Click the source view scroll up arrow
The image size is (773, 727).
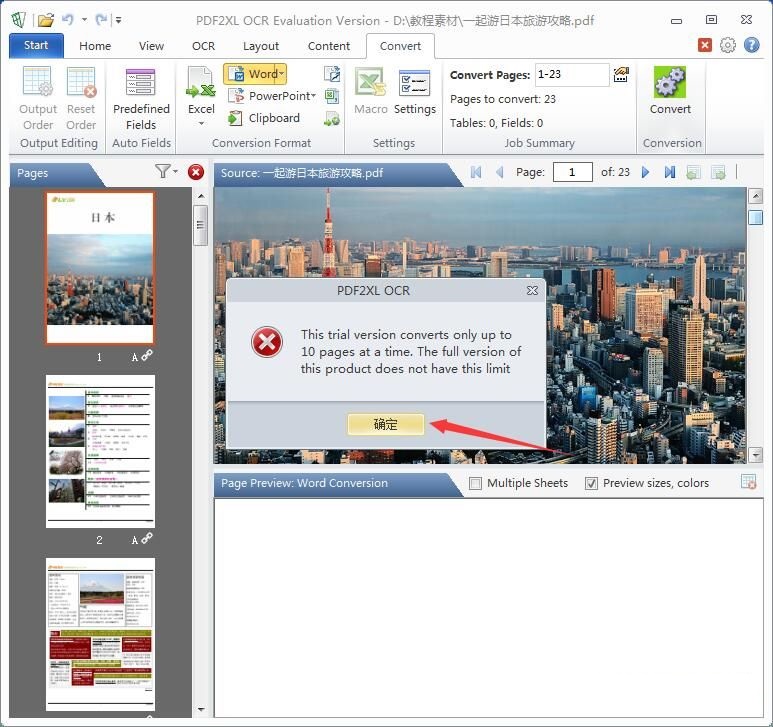[x=755, y=196]
